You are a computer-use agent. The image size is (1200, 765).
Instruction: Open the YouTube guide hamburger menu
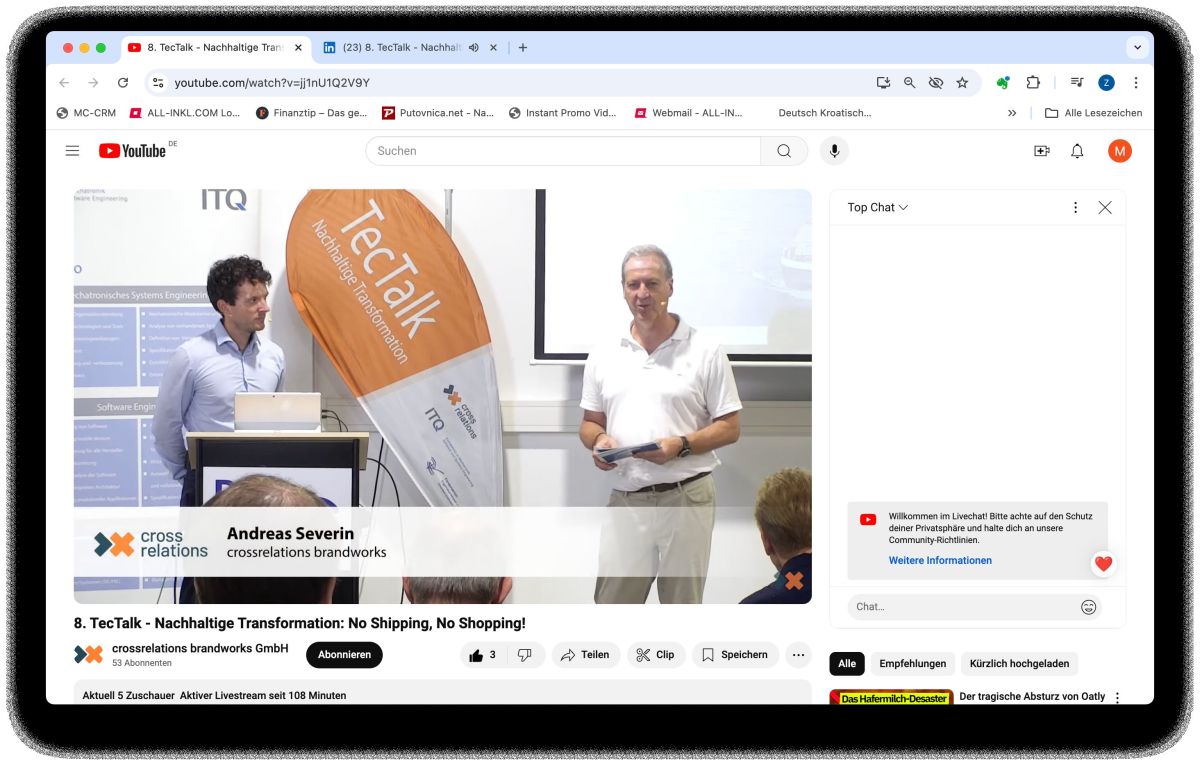coord(72,151)
